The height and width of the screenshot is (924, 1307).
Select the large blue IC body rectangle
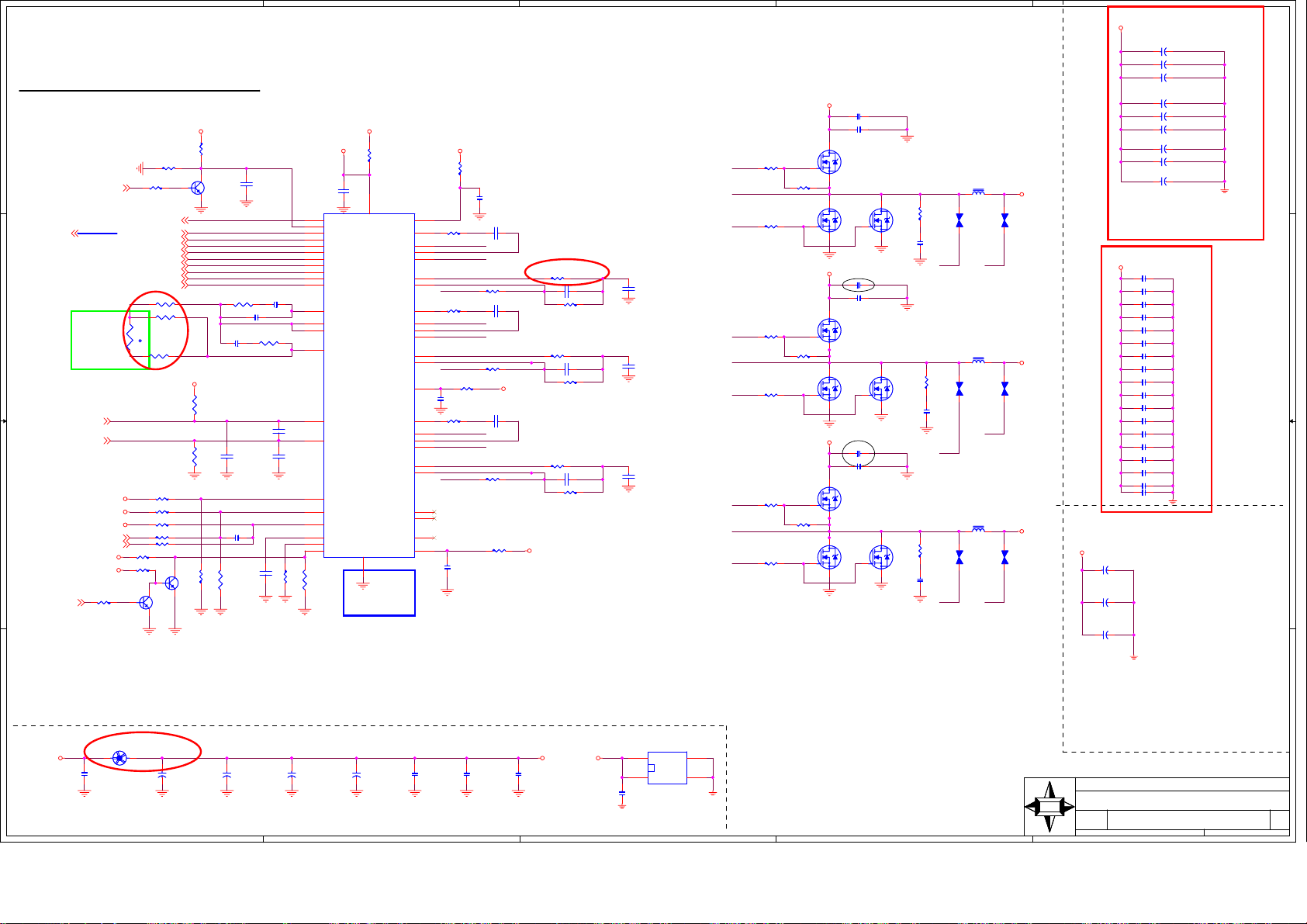(x=369, y=386)
